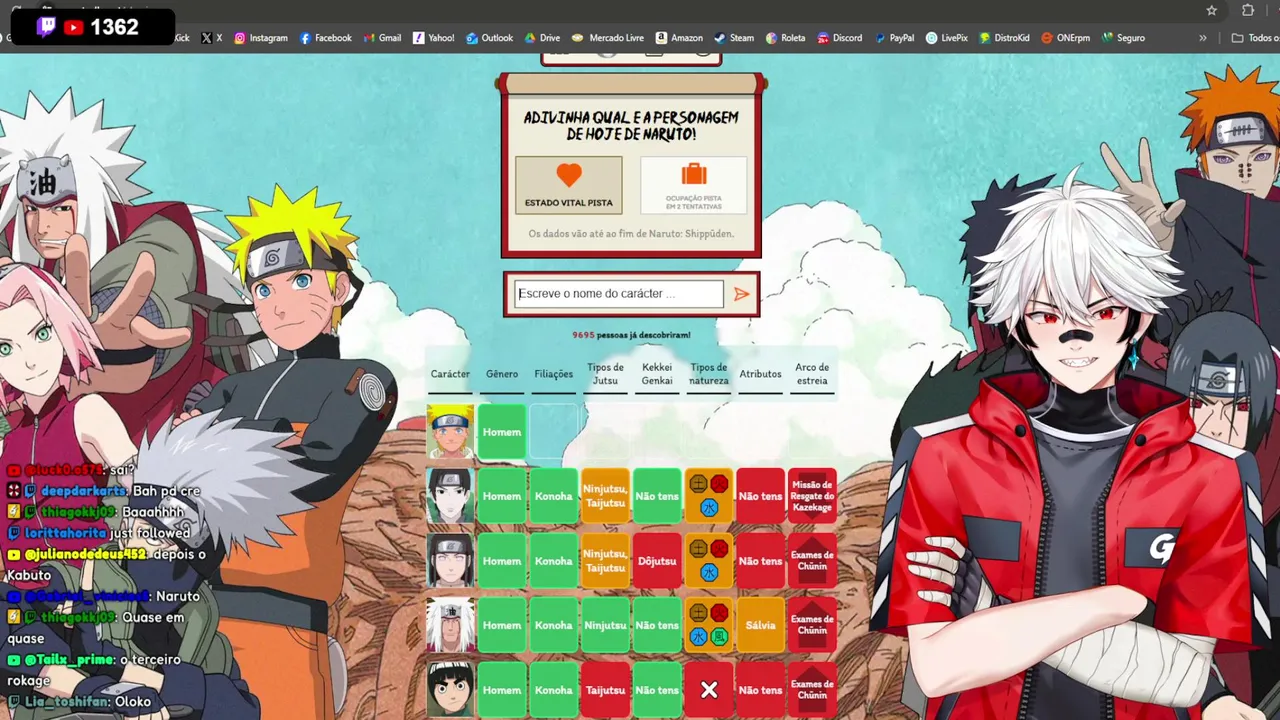Click the Rock Lee portrait in last row
This screenshot has width=1280, height=720.
point(450,690)
